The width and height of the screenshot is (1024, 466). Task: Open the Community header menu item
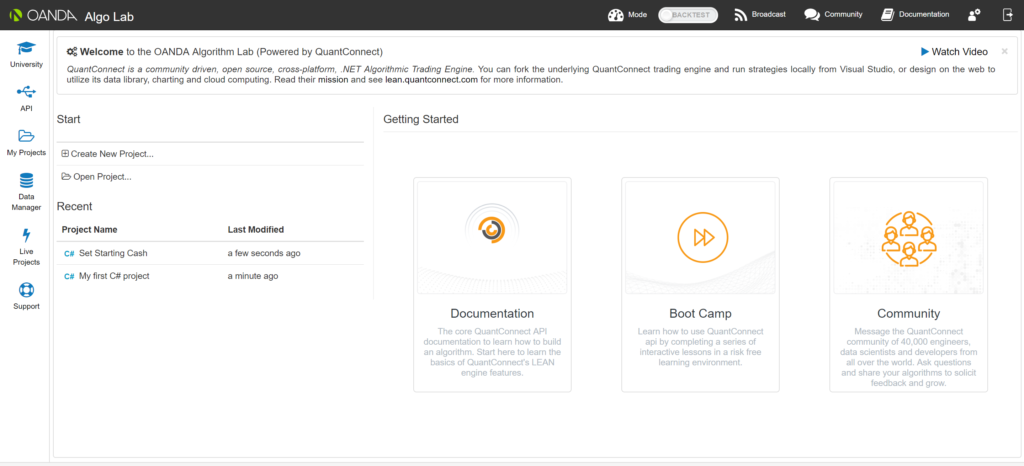coord(833,15)
